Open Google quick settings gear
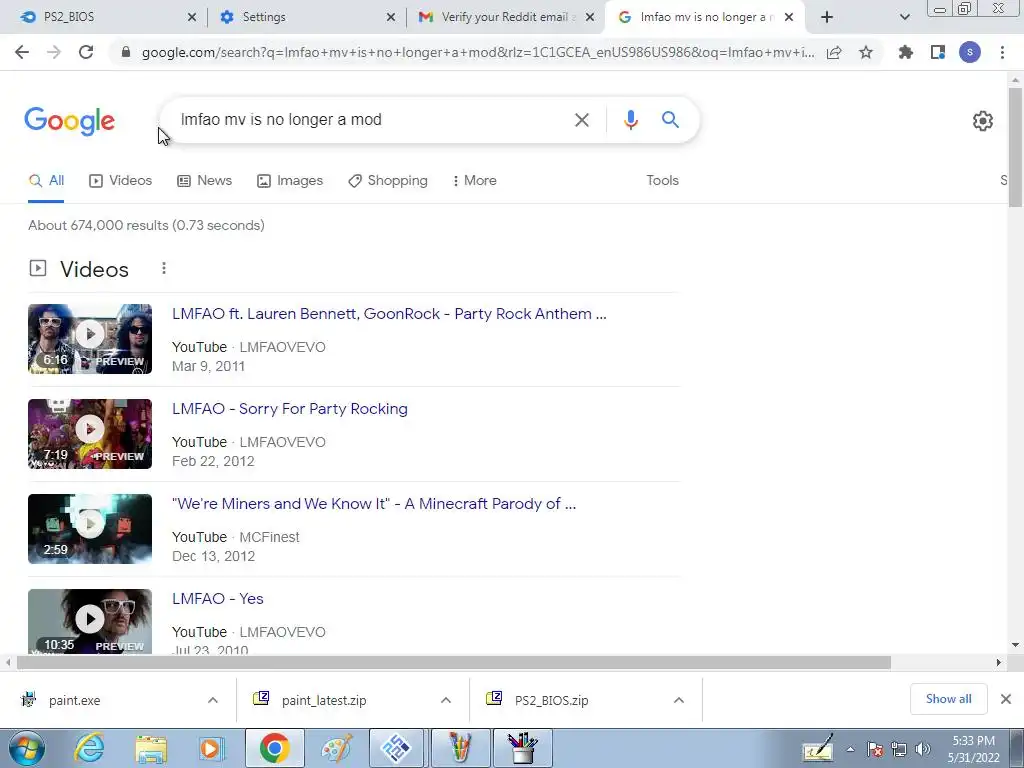1024x768 pixels. (x=983, y=121)
